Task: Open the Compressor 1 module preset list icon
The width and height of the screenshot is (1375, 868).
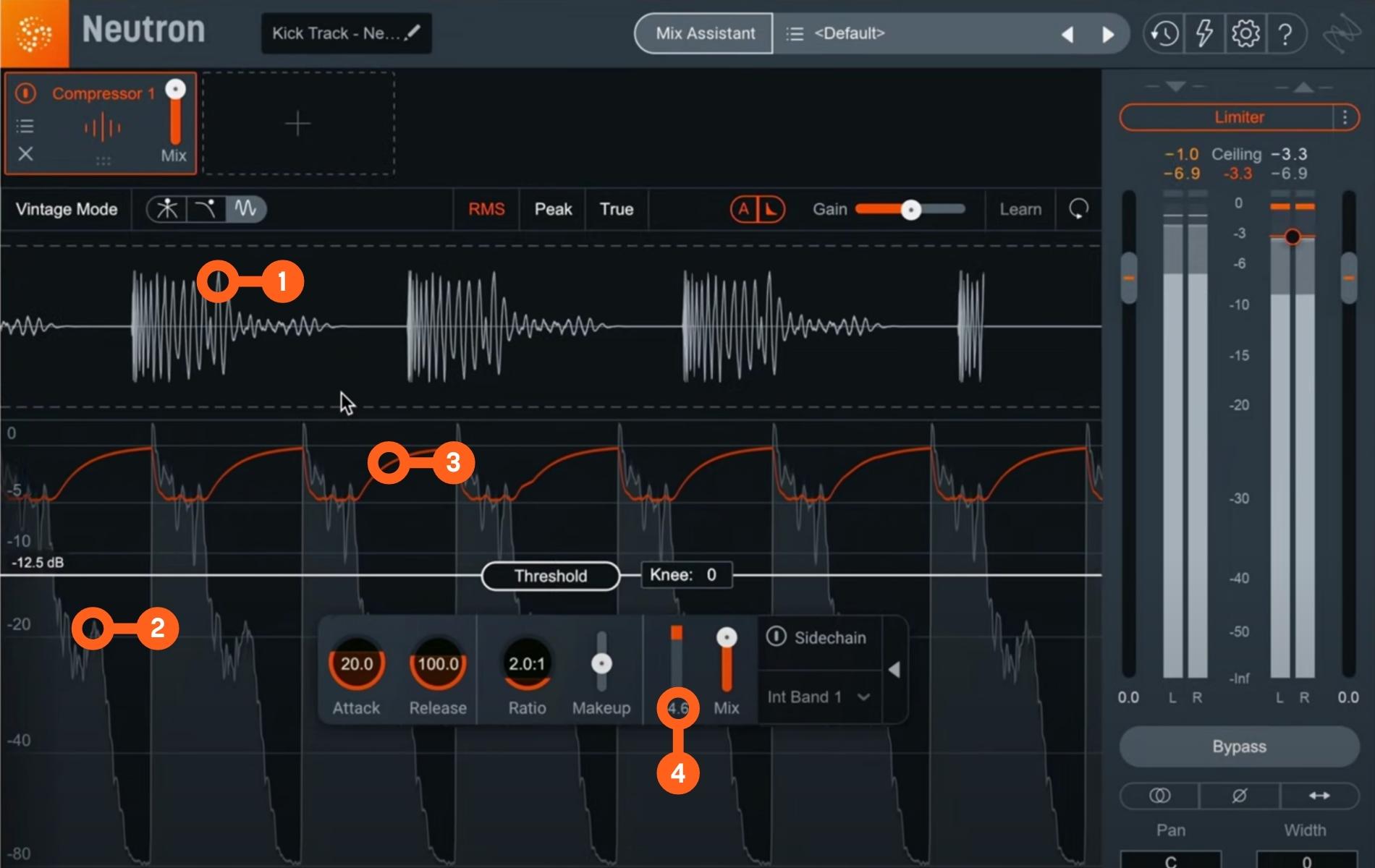Action: coord(25,127)
